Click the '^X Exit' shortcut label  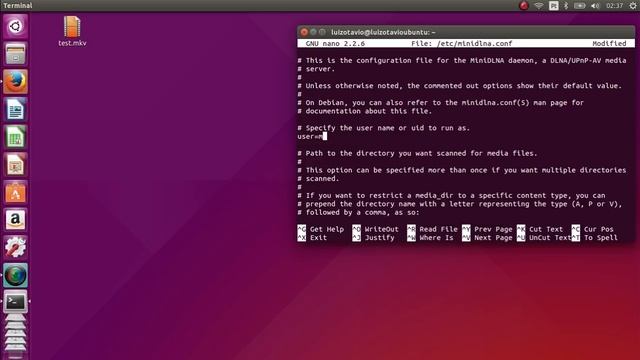[312, 238]
